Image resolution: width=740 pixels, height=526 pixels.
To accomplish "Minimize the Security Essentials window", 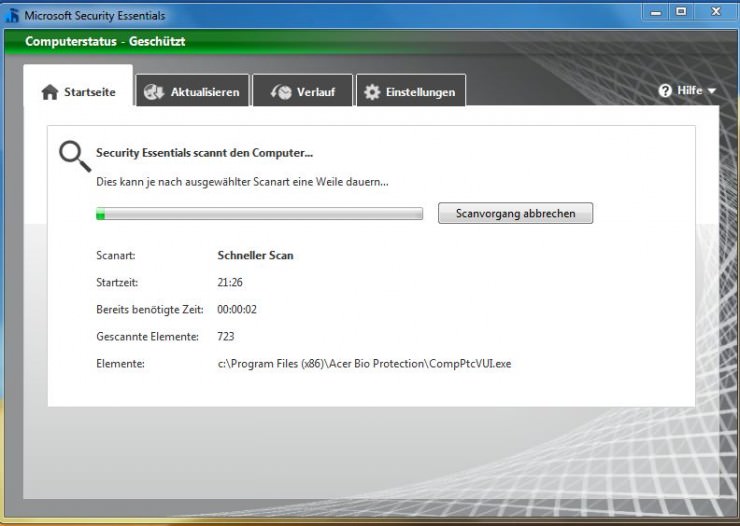I will tap(656, 12).
